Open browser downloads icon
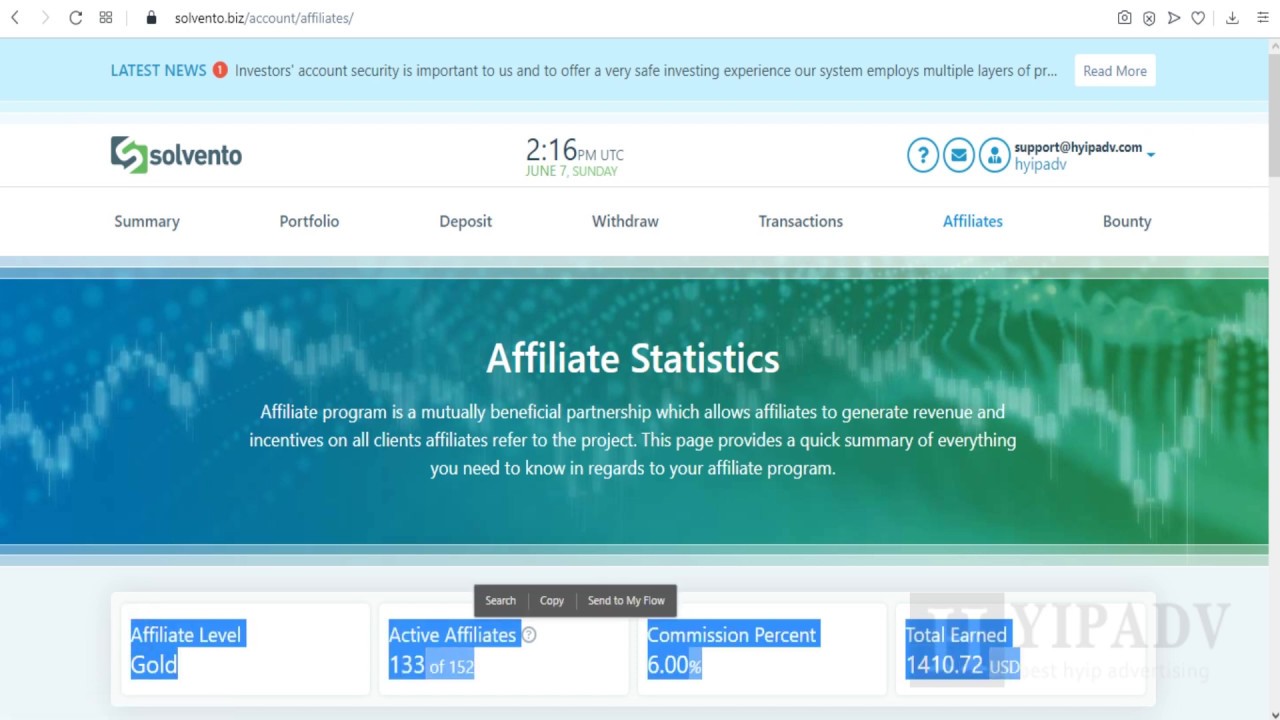This screenshot has width=1280, height=720. pos(1232,18)
